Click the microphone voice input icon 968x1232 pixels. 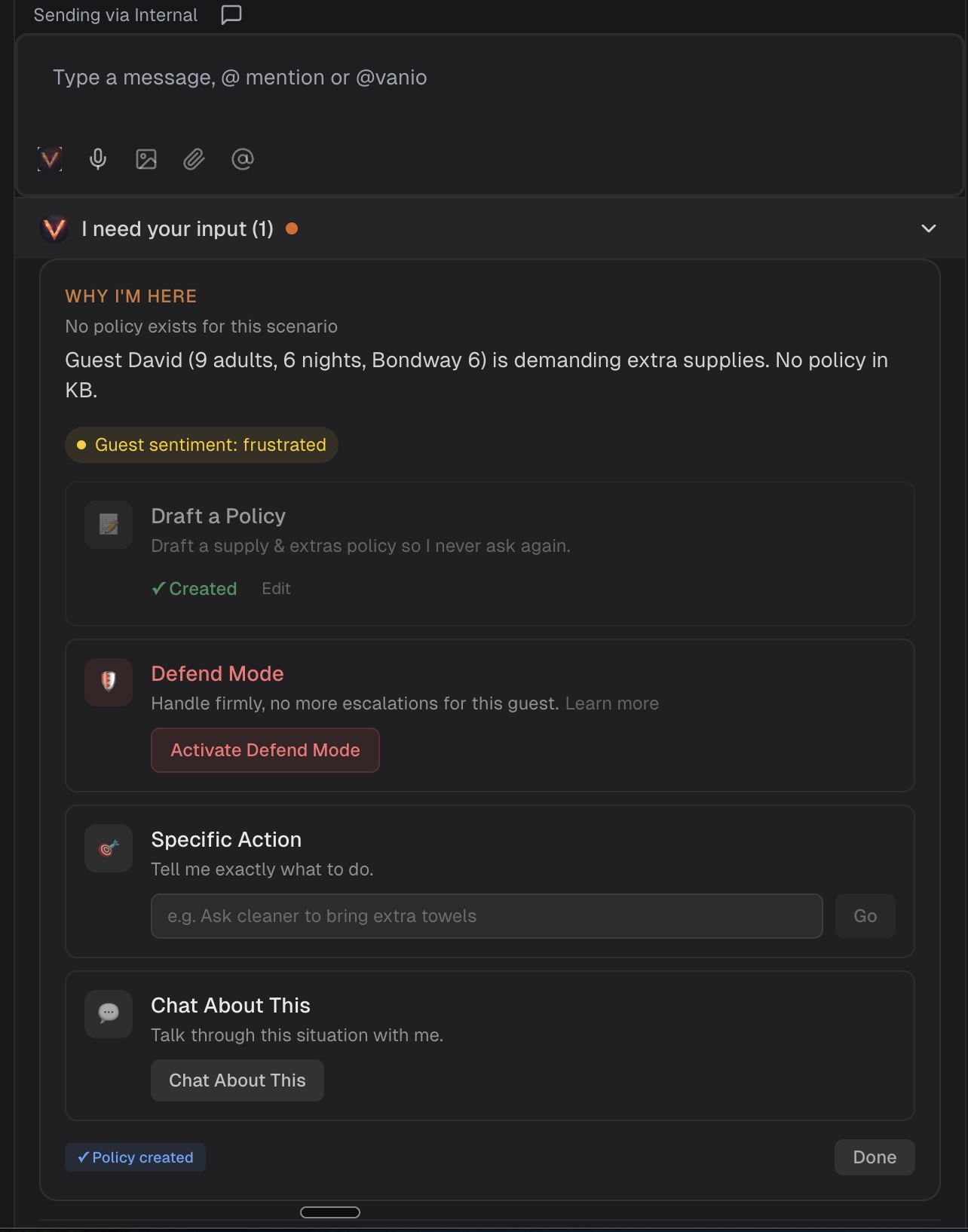coord(98,159)
